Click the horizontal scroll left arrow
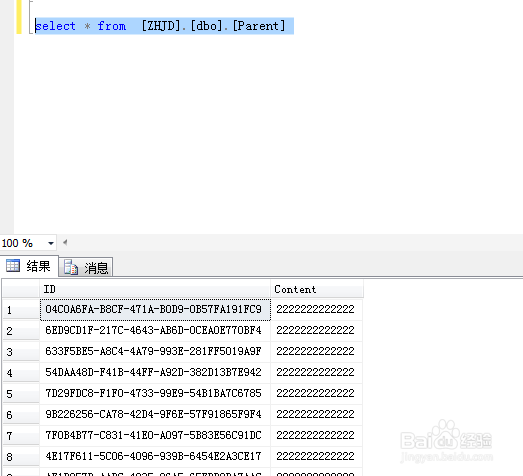The image size is (523, 476). coord(65,243)
